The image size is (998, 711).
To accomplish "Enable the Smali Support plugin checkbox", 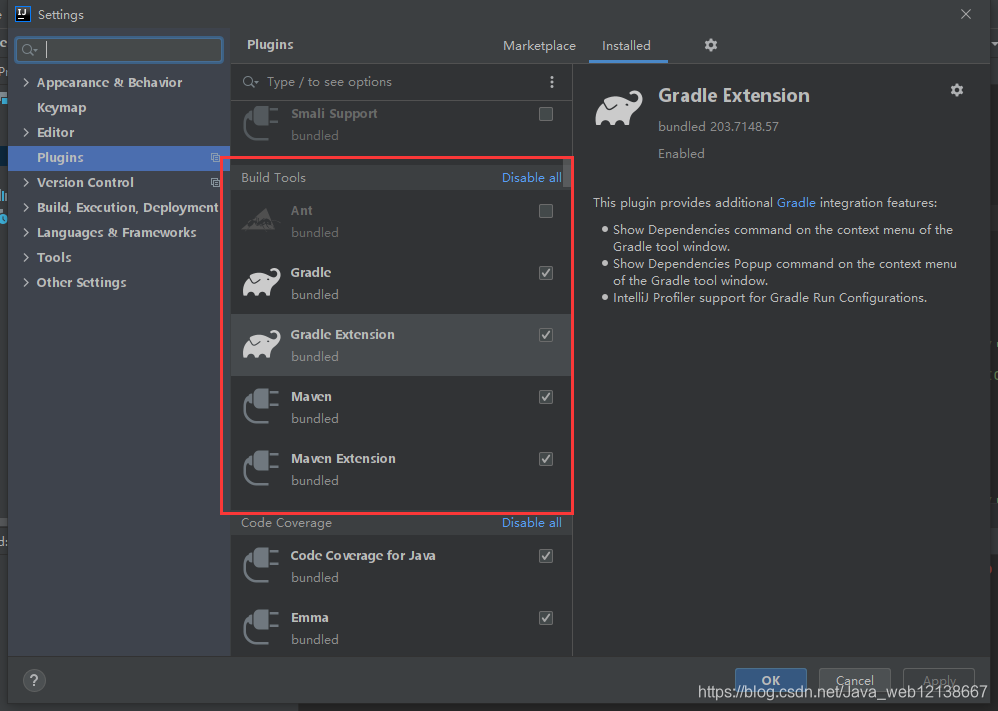I will tap(546, 115).
